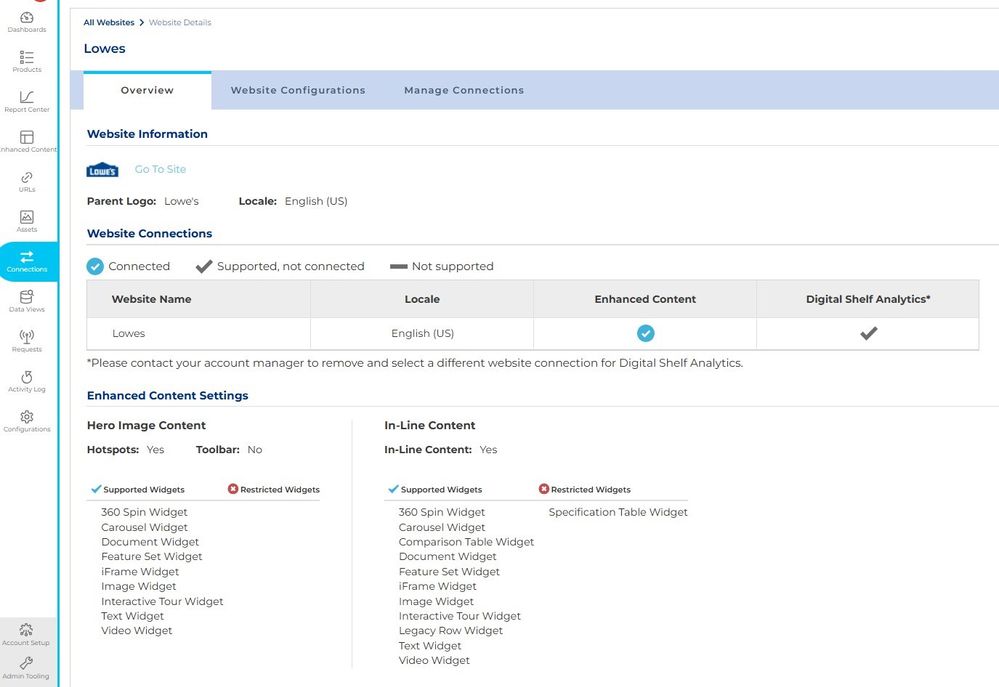This screenshot has height=687, width=999.
Task: Click the Digital Shelf Analytics* column header
Action: pos(868,299)
